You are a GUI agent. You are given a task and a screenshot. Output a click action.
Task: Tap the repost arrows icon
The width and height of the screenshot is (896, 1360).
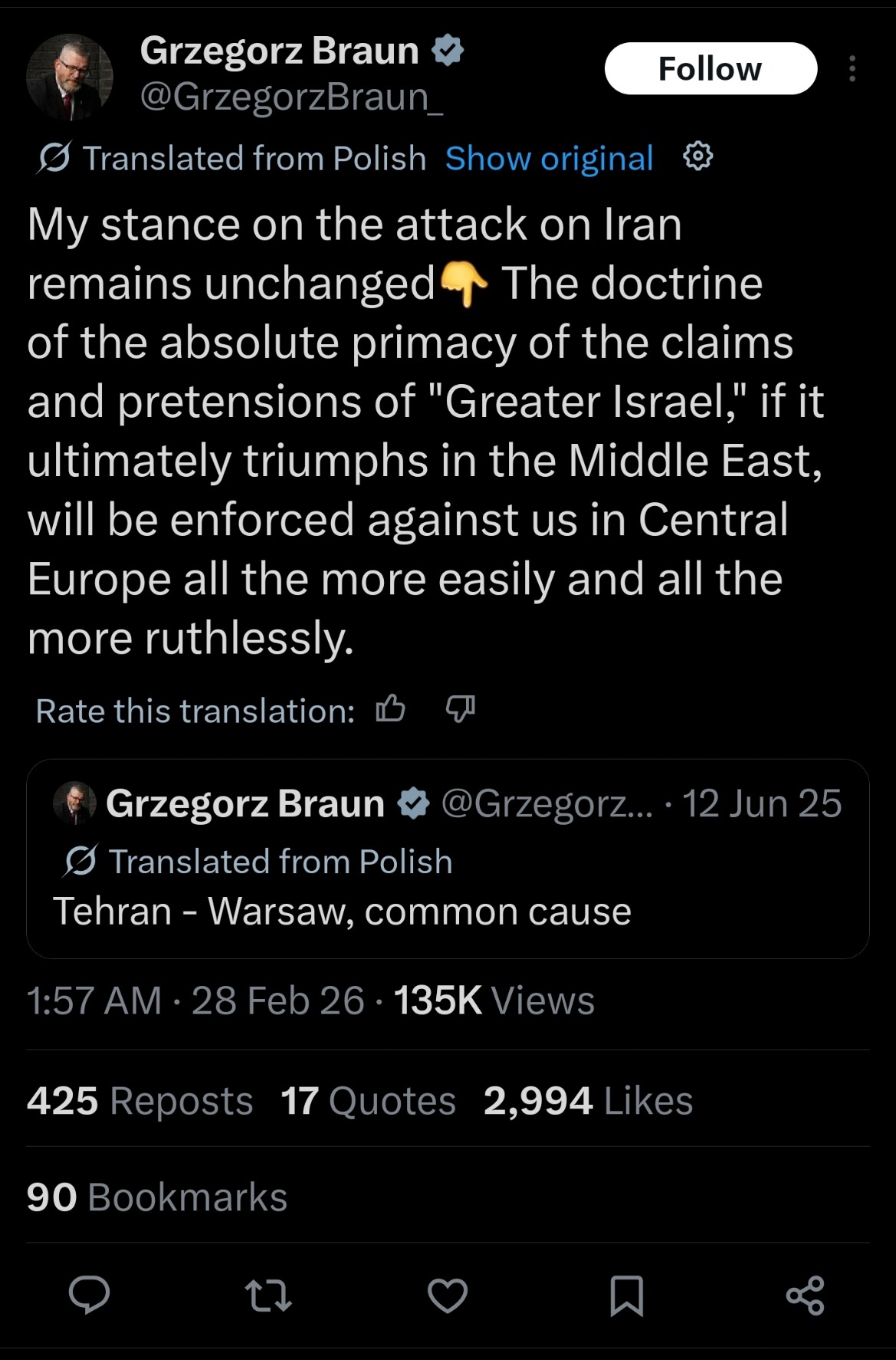point(268,1296)
